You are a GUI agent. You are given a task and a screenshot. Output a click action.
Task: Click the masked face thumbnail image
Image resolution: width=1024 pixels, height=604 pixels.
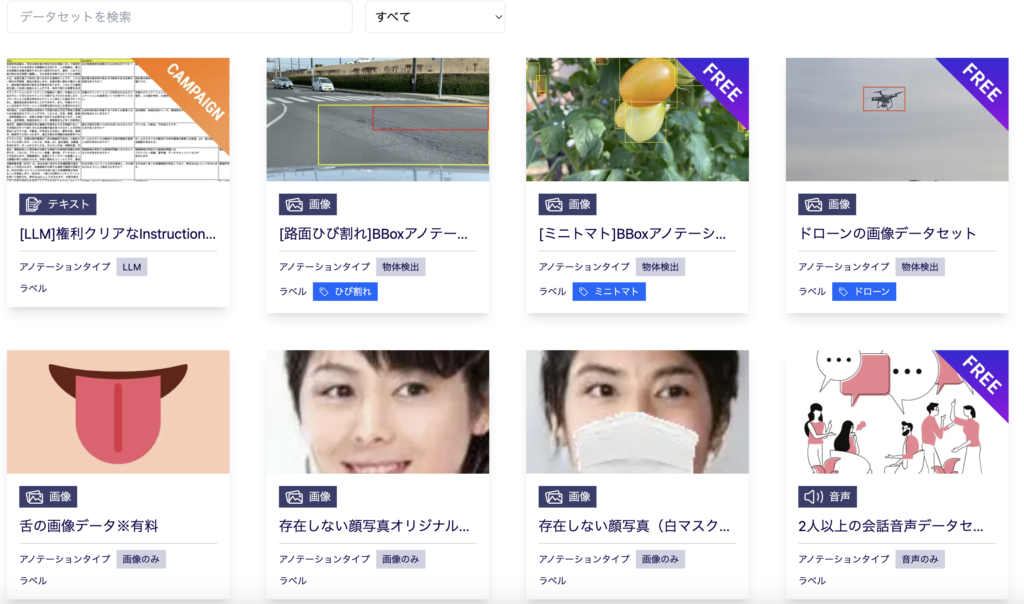(637, 411)
